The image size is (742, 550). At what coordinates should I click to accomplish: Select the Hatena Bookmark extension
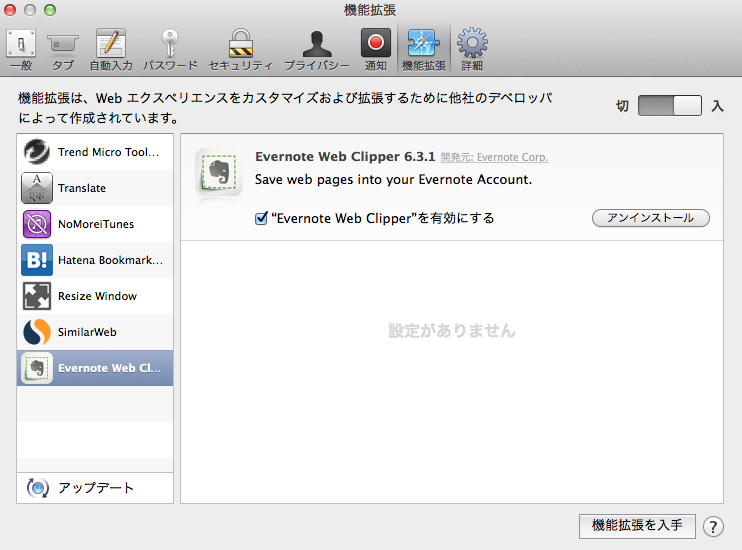96,260
